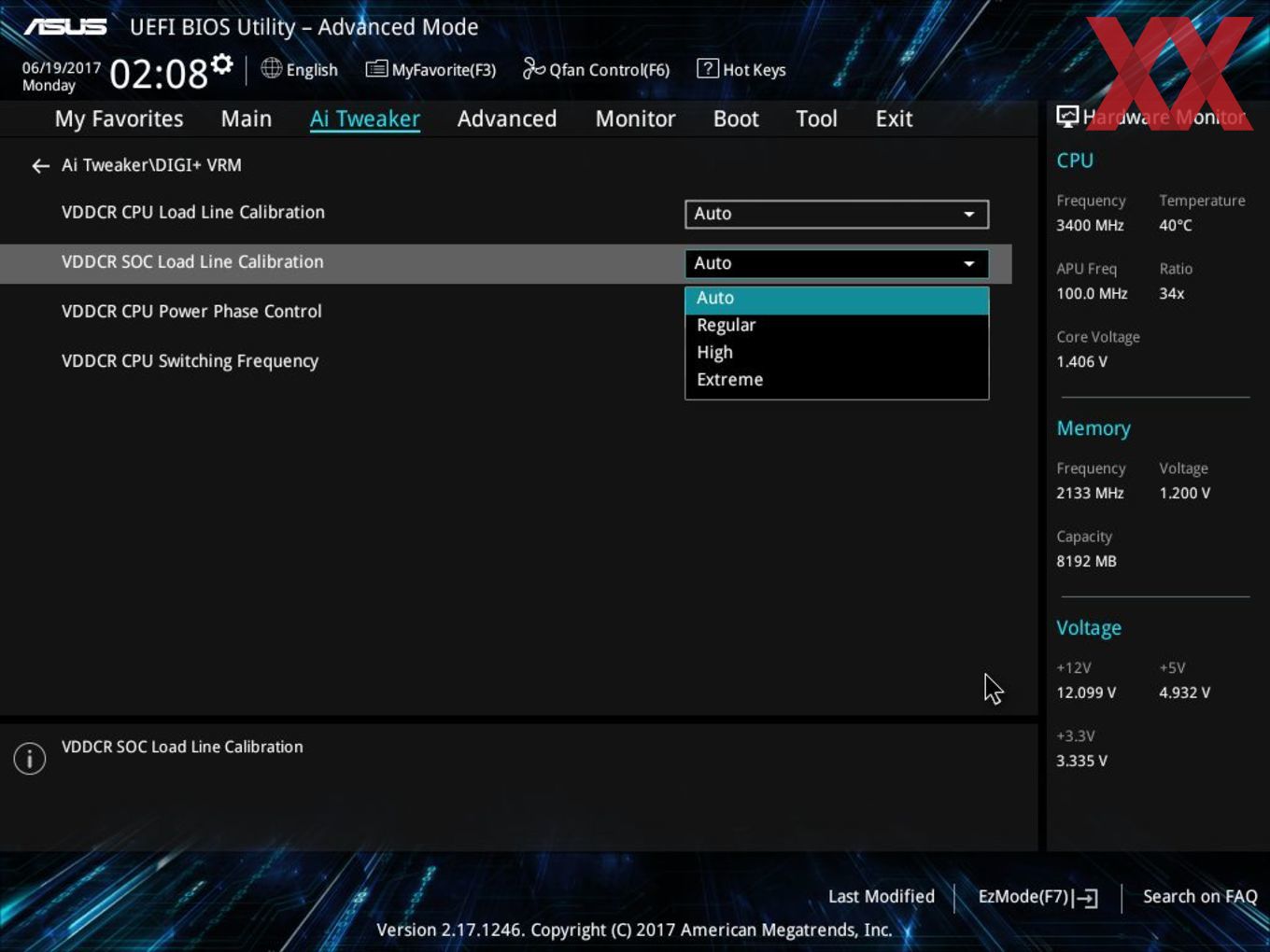
Task: Collapse VDDCR SOC Load Line Calibration dropdown
Action: [837, 263]
